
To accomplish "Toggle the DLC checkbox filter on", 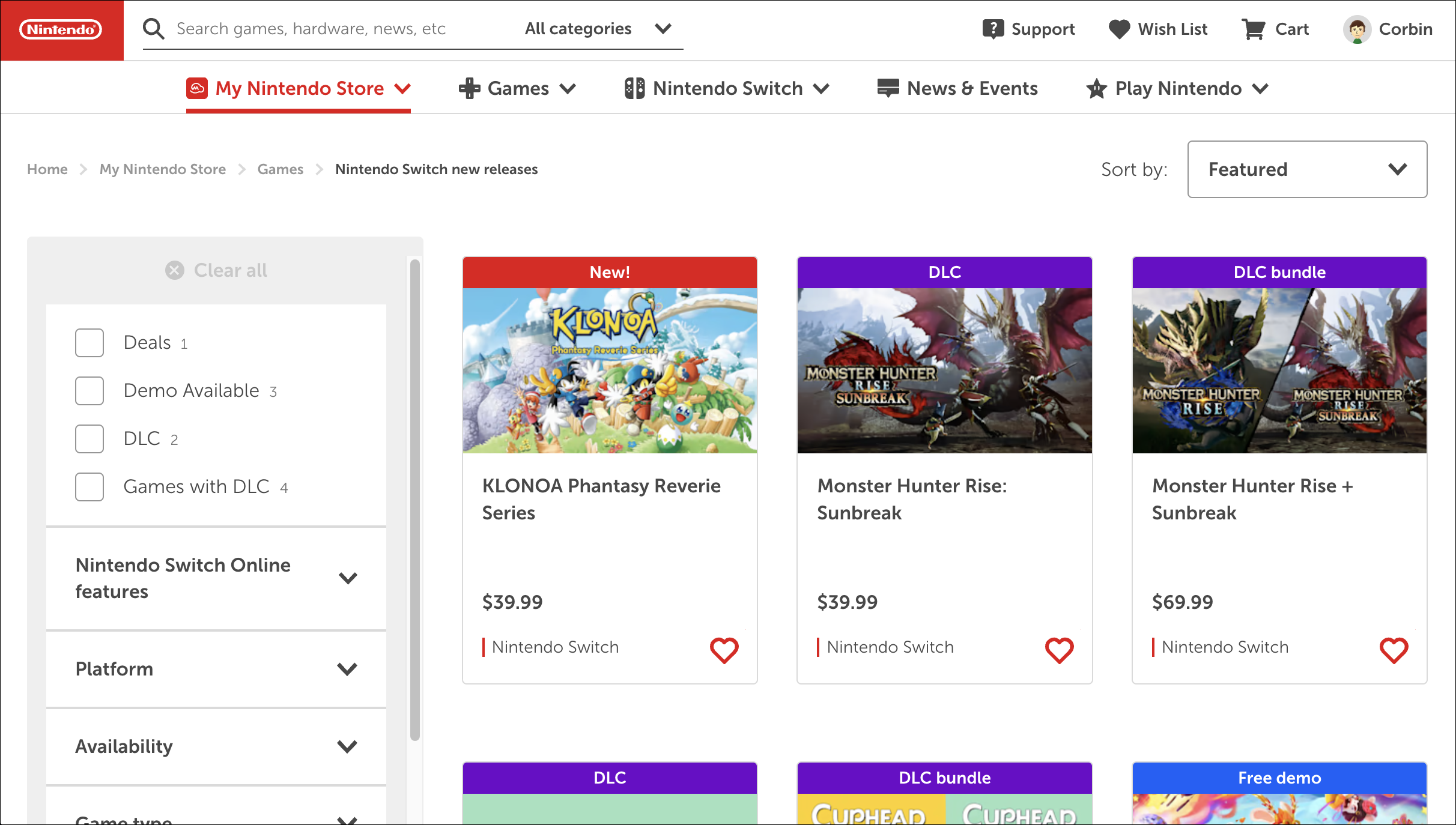I will click(x=89, y=437).
